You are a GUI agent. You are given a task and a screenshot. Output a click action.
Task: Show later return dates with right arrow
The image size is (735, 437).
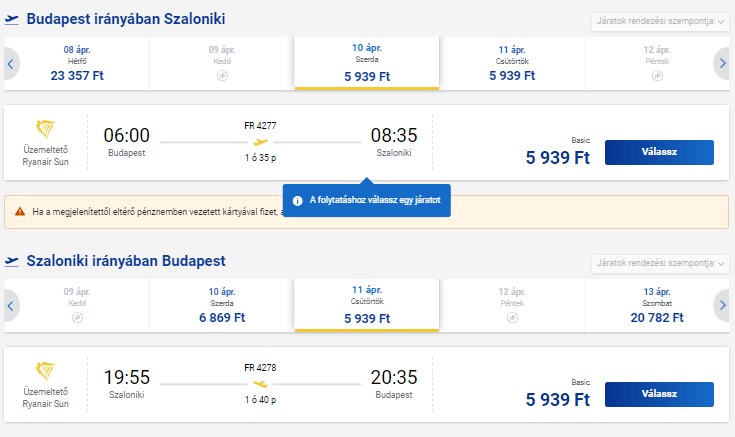(x=722, y=305)
